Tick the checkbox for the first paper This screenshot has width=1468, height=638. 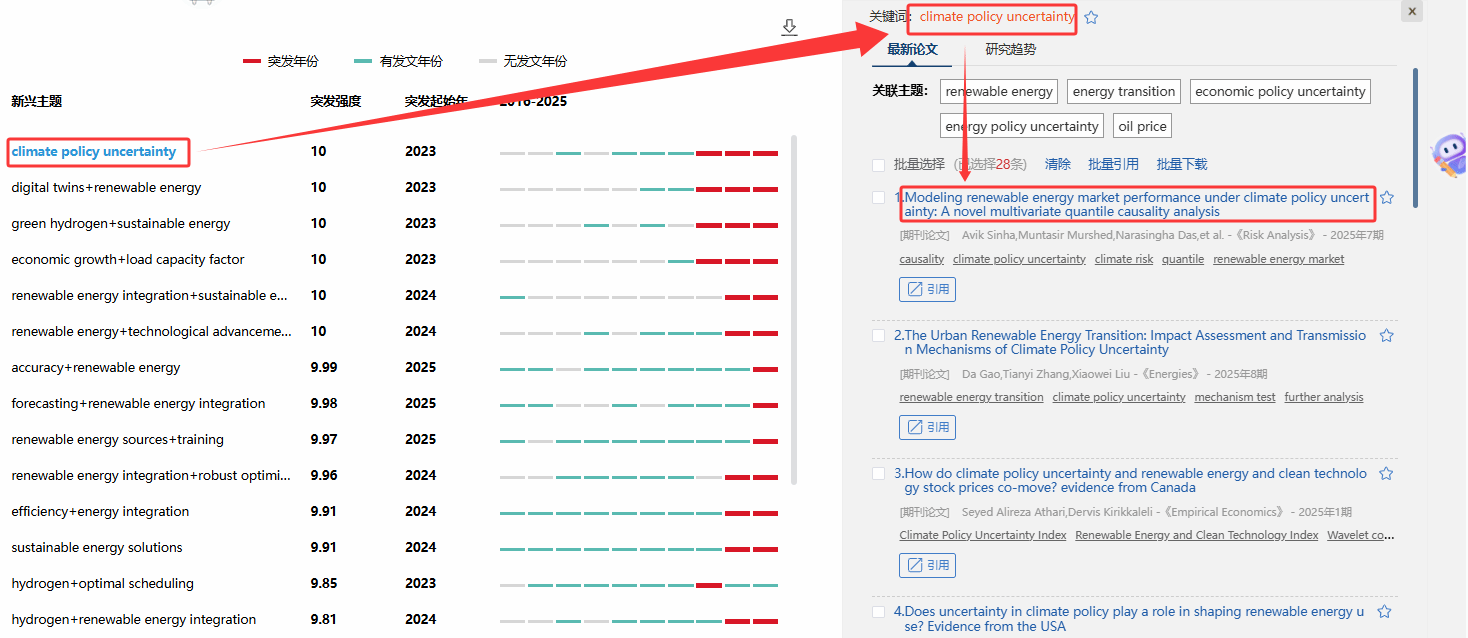pyautogui.click(x=878, y=198)
